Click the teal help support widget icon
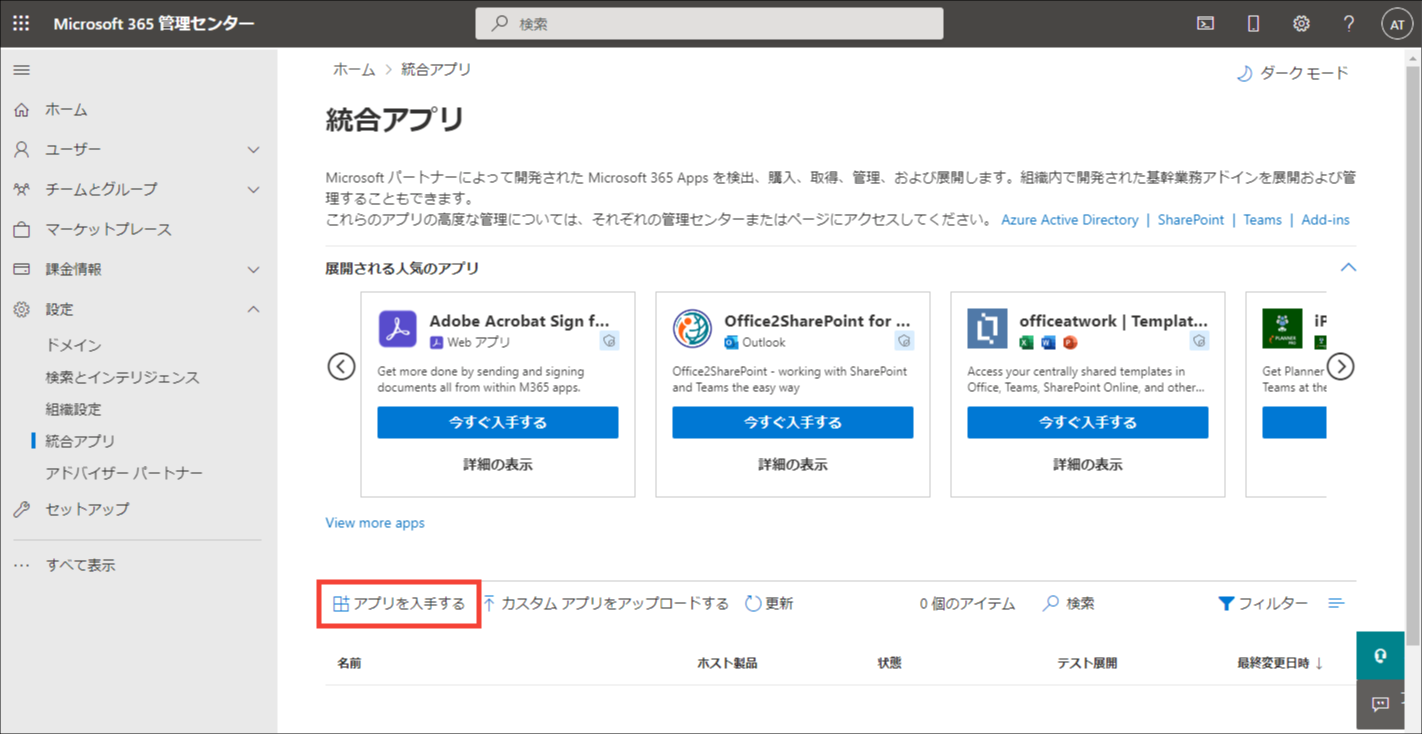1422x734 pixels. (1381, 656)
